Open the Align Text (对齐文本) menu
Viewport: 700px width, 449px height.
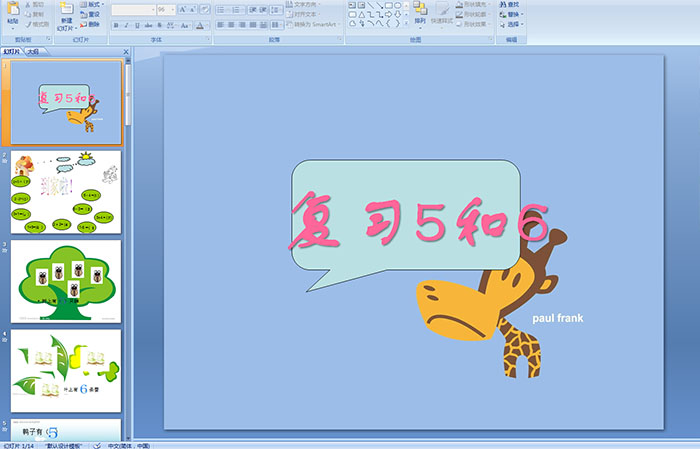pyautogui.click(x=302, y=14)
